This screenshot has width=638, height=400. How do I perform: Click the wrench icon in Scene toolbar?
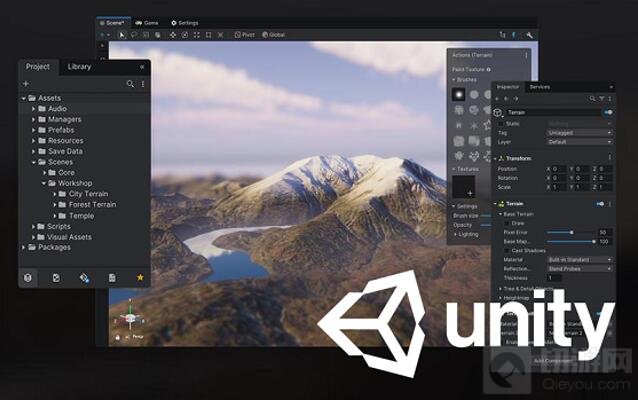[529, 34]
